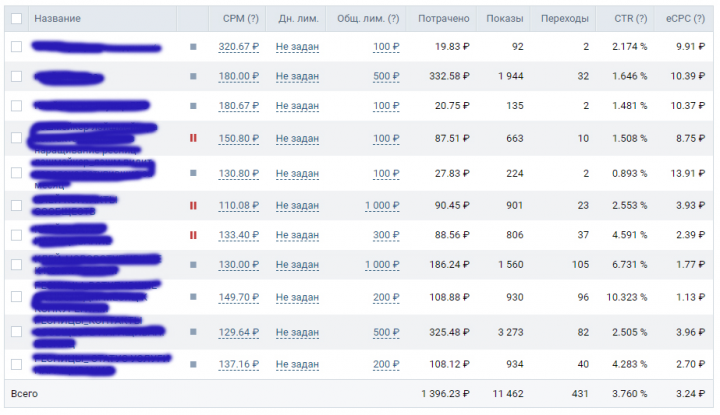This screenshot has width=720, height=415.
Task: Edit the CPM value 180.00 ₽
Action: coord(239,76)
